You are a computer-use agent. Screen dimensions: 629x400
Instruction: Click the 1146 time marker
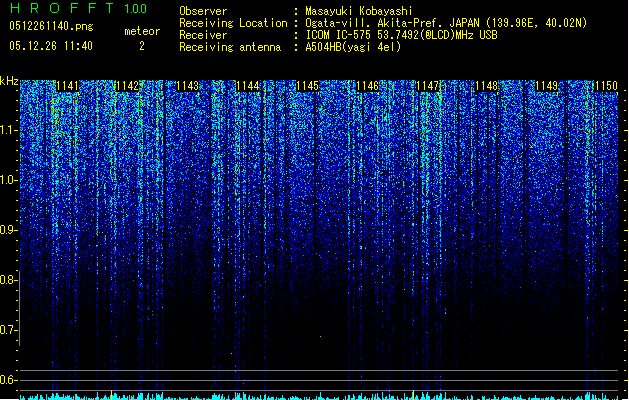367,86
